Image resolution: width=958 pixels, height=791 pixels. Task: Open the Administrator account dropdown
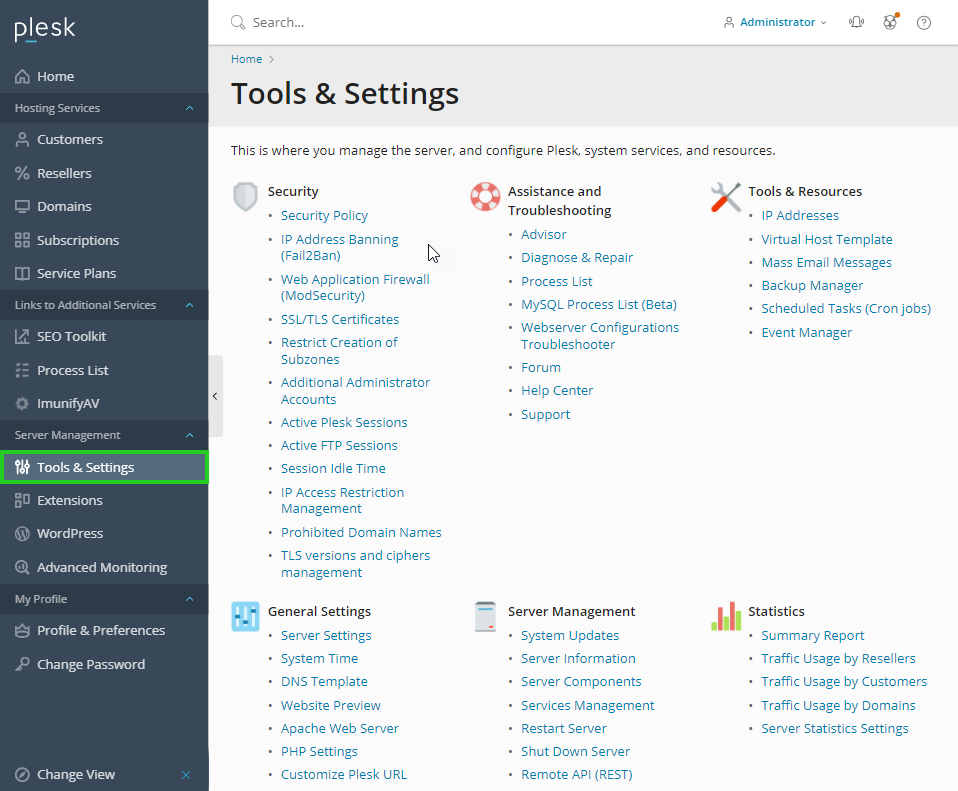pos(775,22)
